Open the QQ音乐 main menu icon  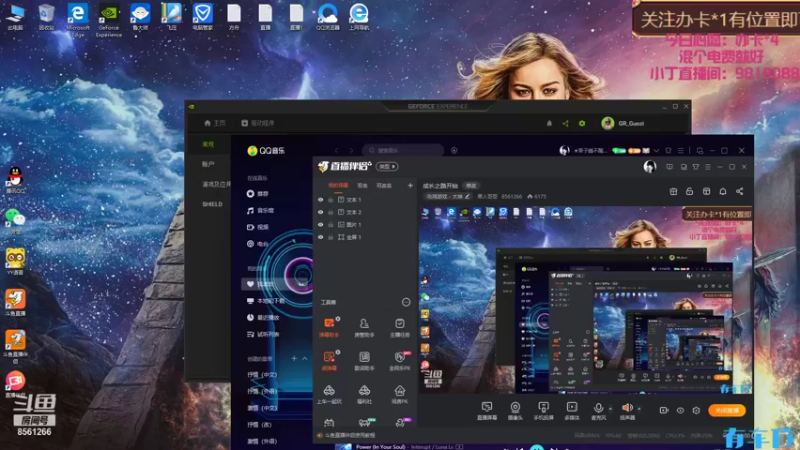[681, 151]
